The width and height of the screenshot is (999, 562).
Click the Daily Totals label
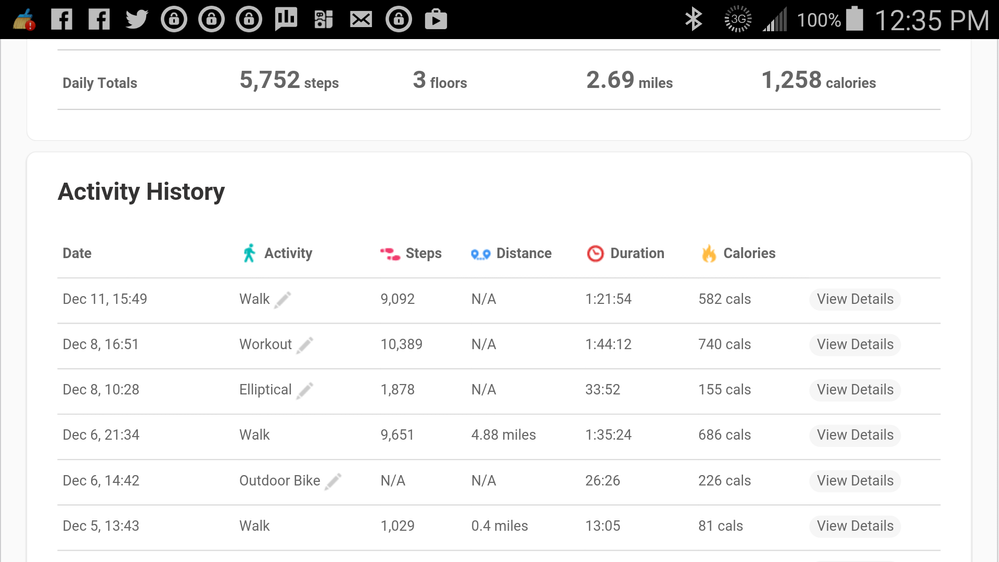point(99,83)
